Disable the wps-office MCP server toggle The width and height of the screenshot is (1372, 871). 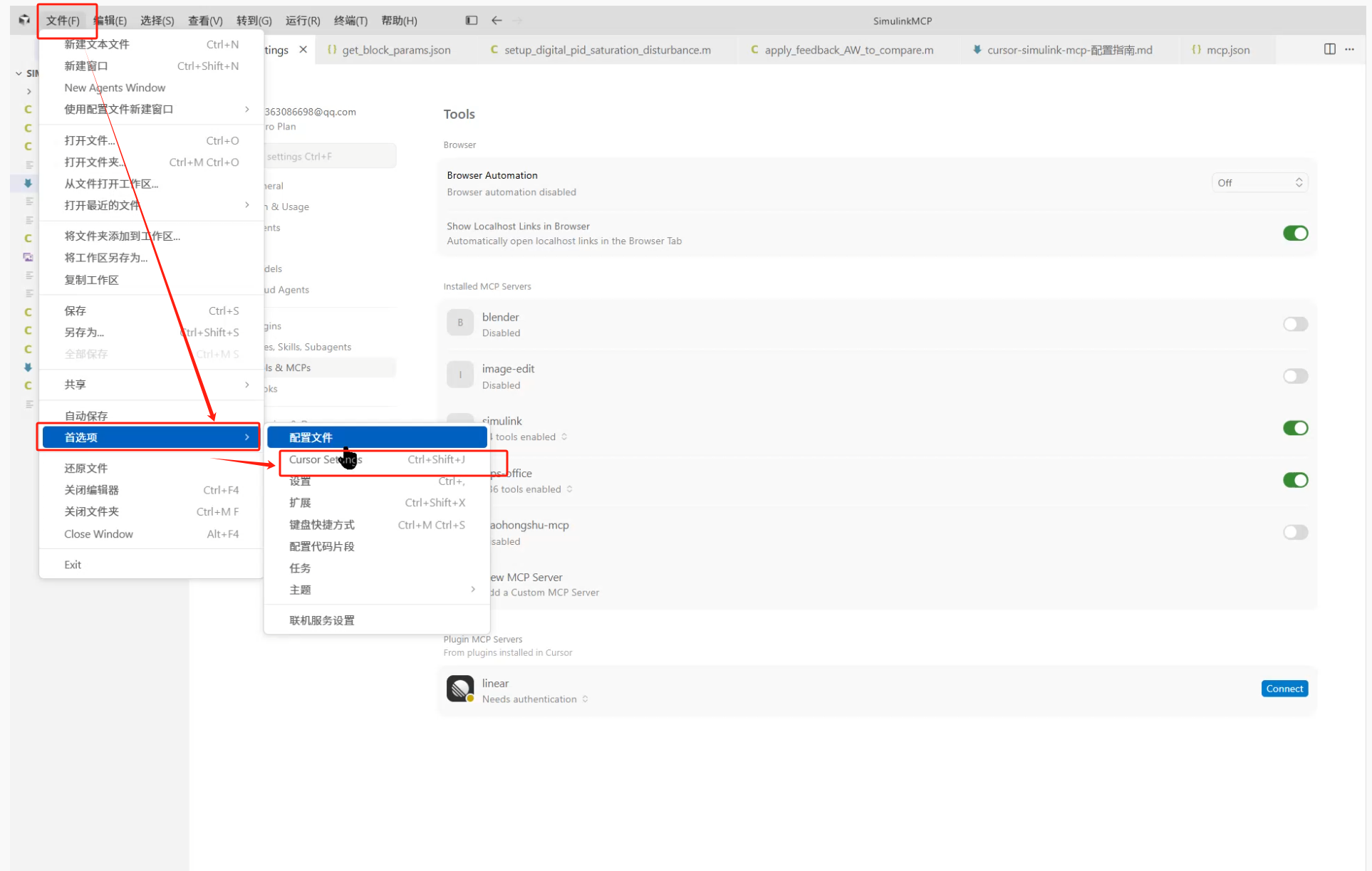coord(1295,480)
